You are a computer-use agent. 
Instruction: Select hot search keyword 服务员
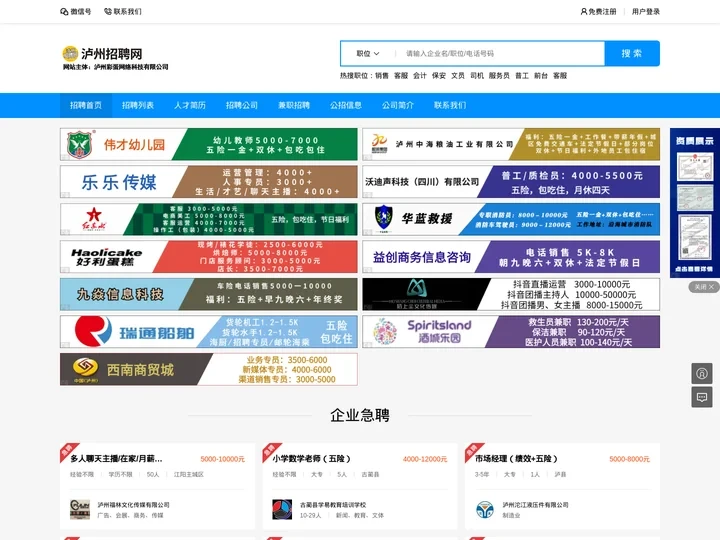pos(499,76)
